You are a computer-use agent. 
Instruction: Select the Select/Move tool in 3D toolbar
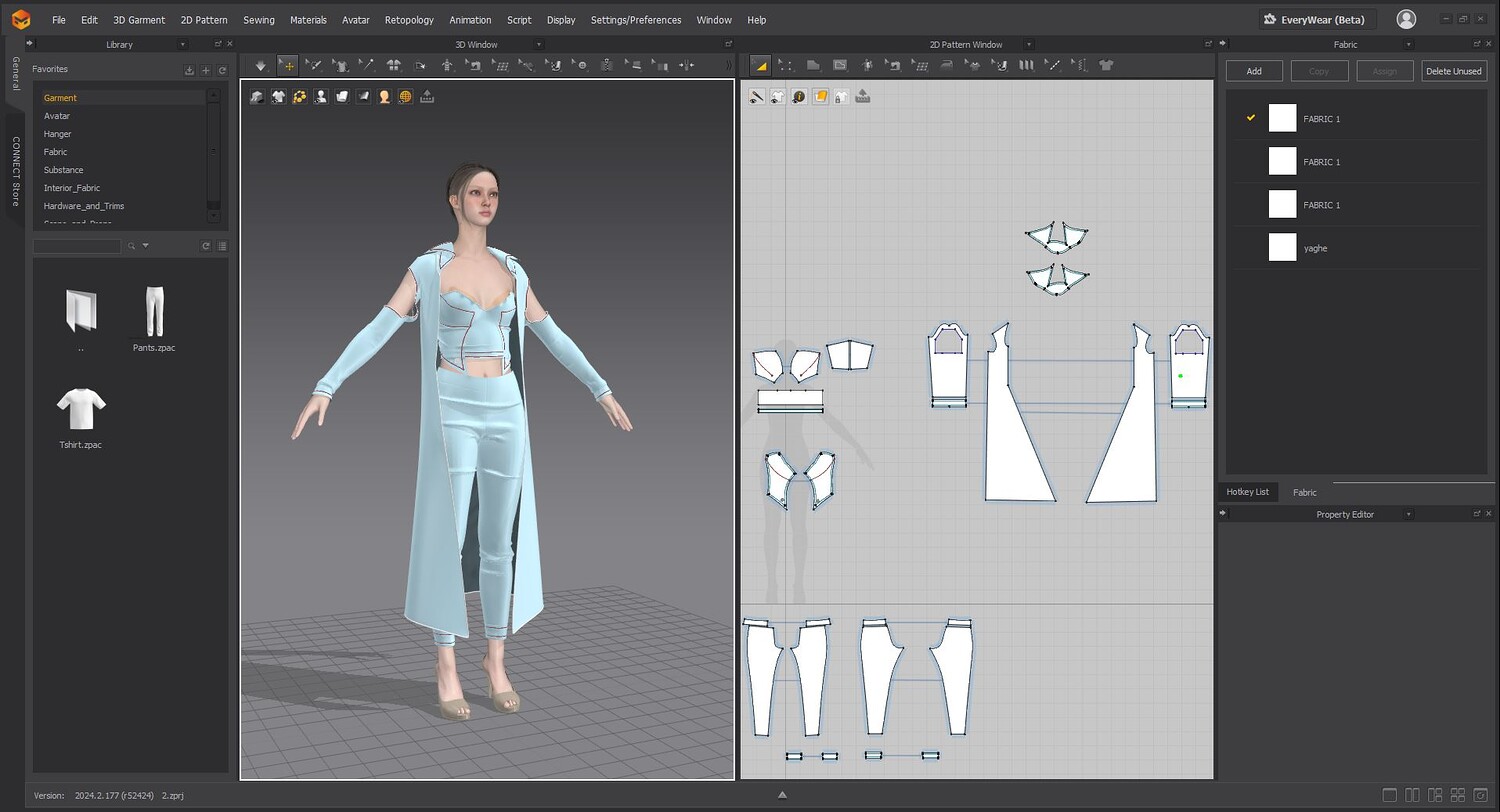coord(288,65)
